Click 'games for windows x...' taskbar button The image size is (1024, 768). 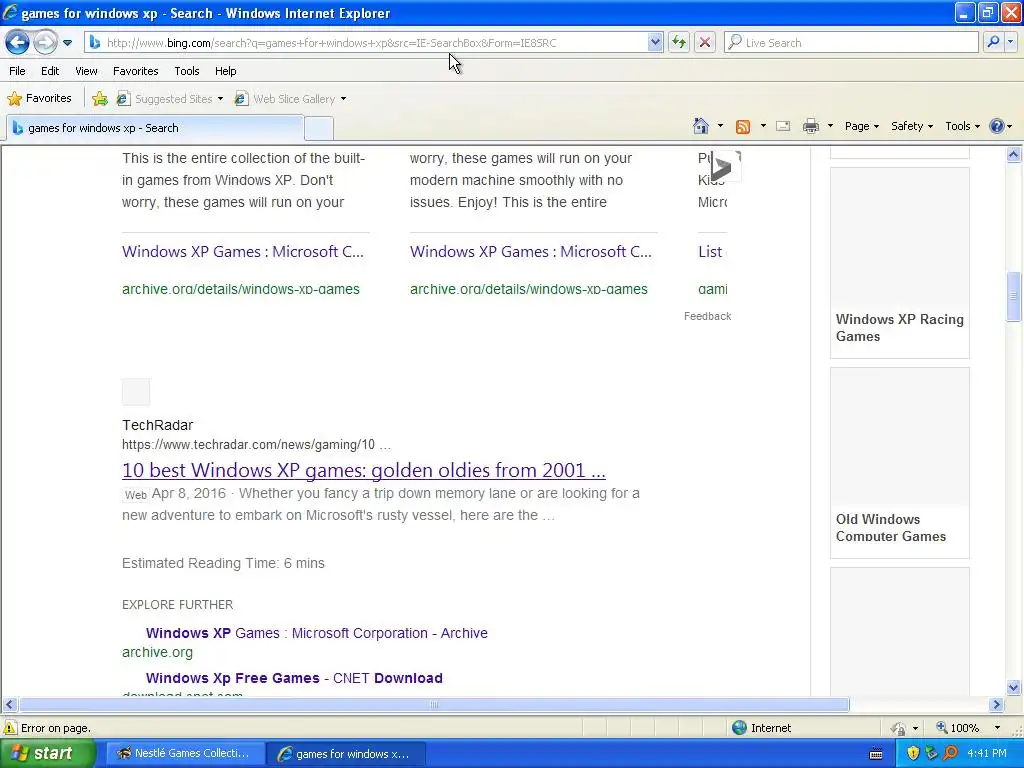(x=345, y=754)
